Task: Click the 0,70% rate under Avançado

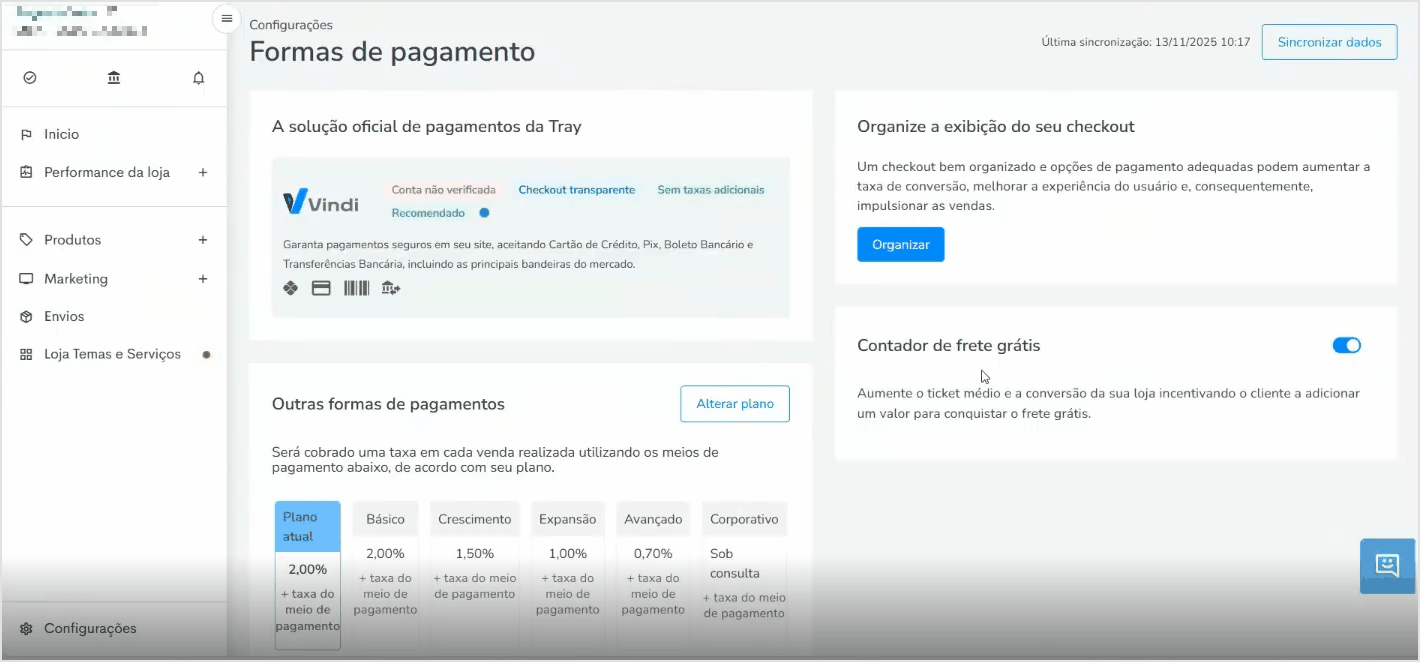Action: tap(653, 553)
